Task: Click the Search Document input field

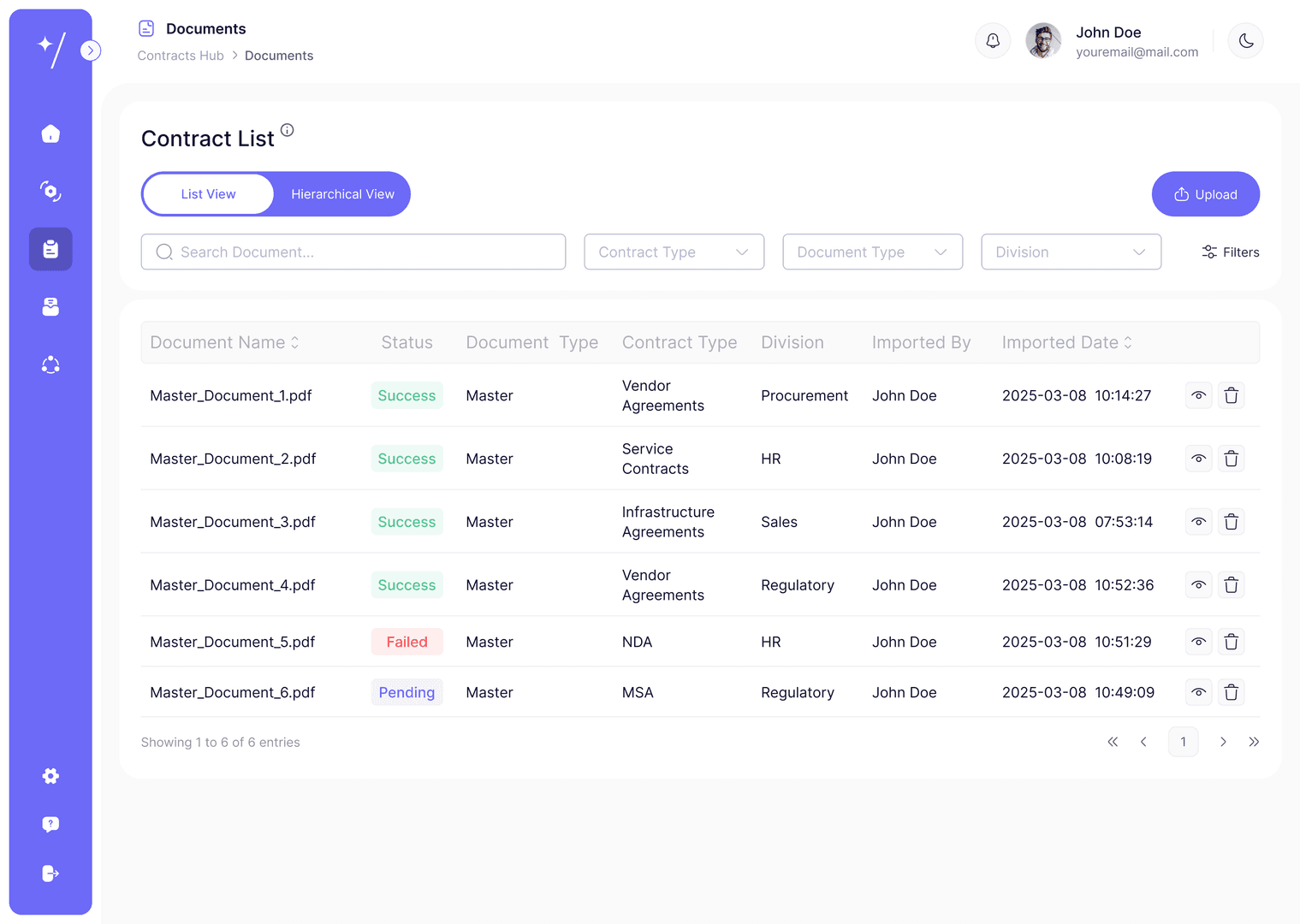Action: click(353, 252)
